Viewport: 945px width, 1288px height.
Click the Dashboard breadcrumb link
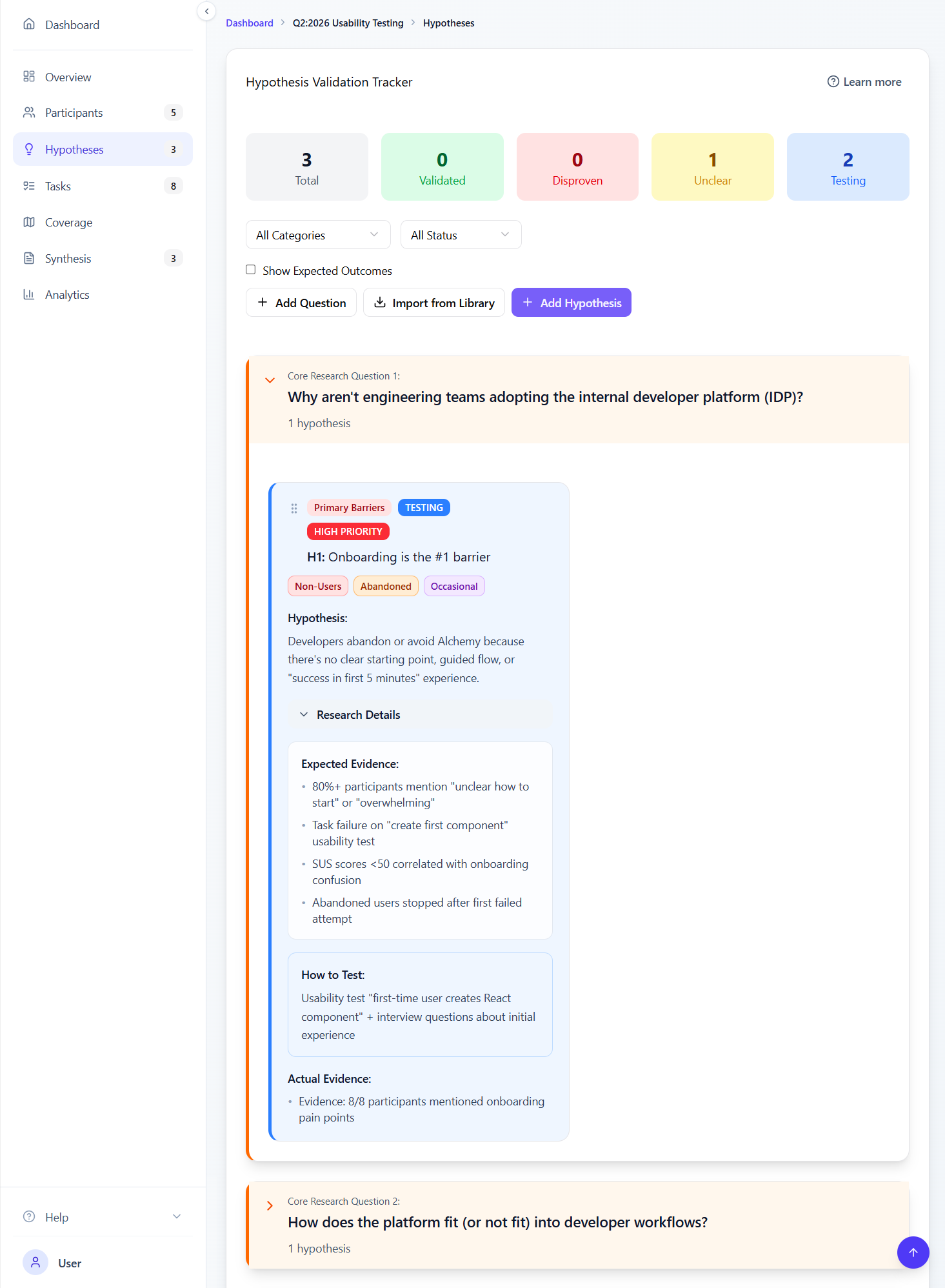point(250,23)
